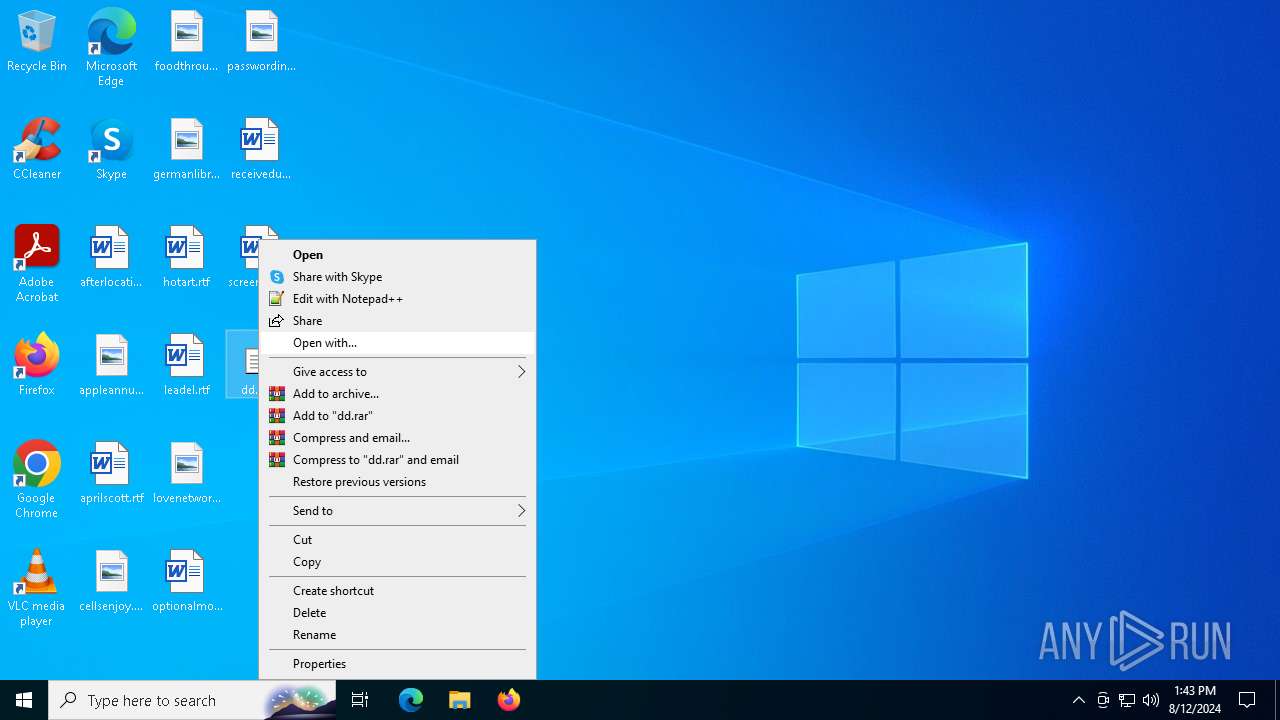
Task: Select the Skype desktop shortcut
Action: point(111,149)
